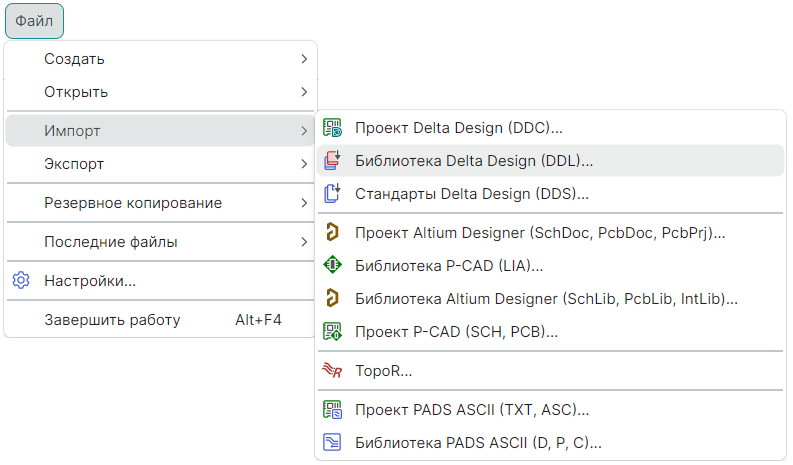This screenshot has height=465, width=793.
Task: Click the Файл menu button
Action: click(x=34, y=20)
